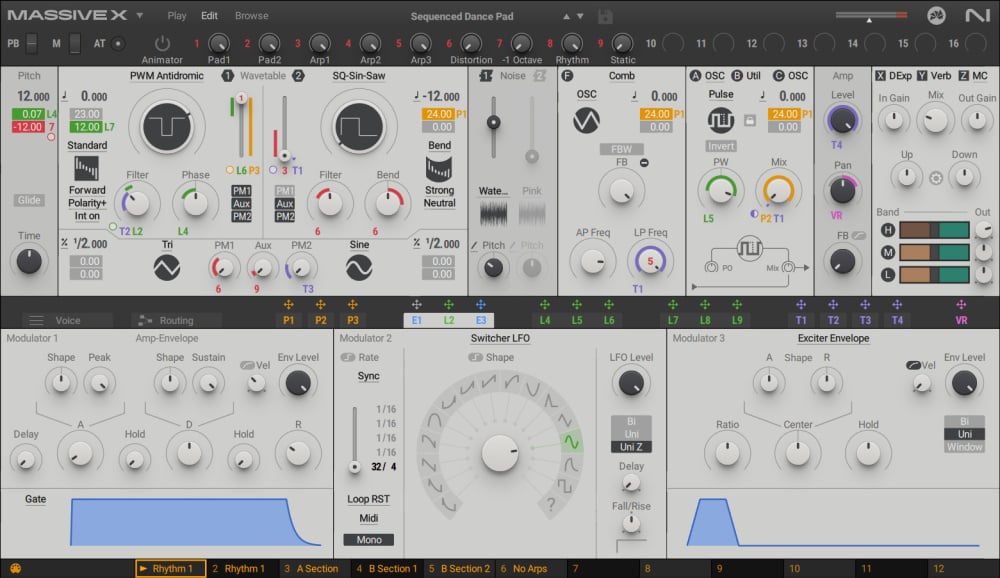Open the Loop RST restart mode menu

click(368, 499)
